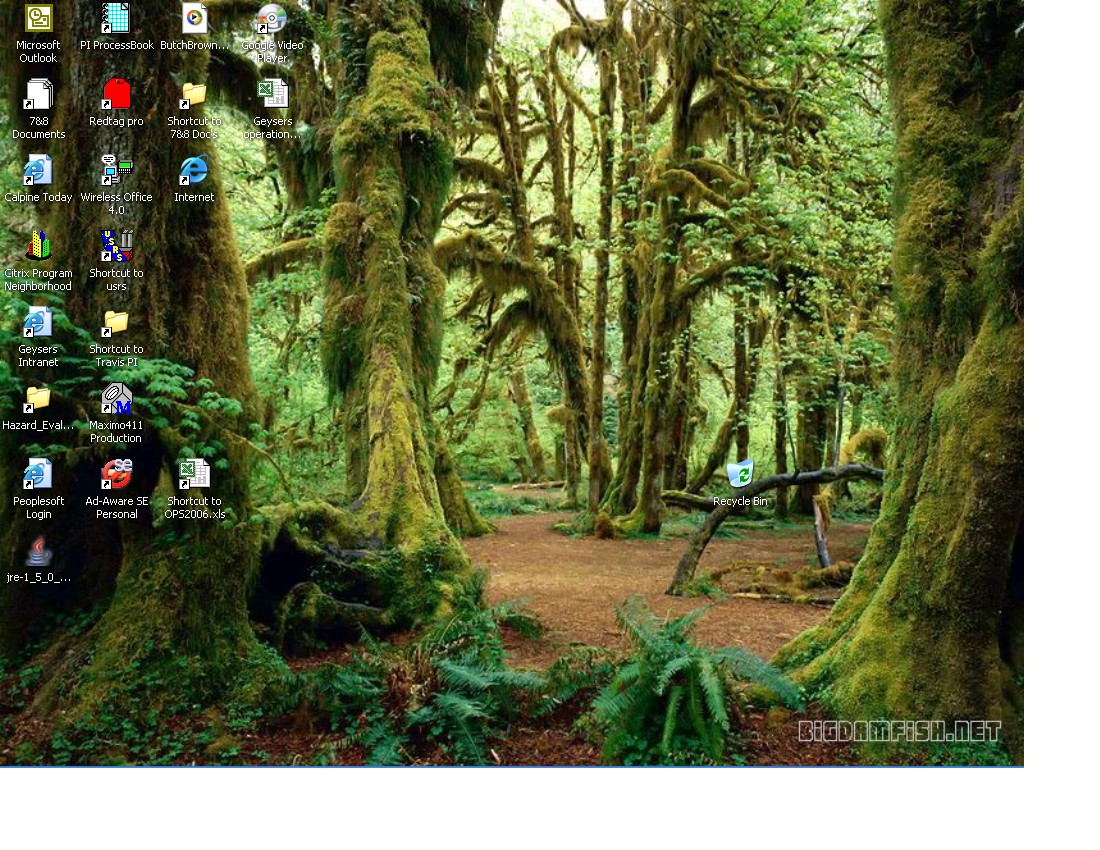Select the Microsoft Outlook desktop icon
The height and width of the screenshot is (850, 1100).
(38, 19)
